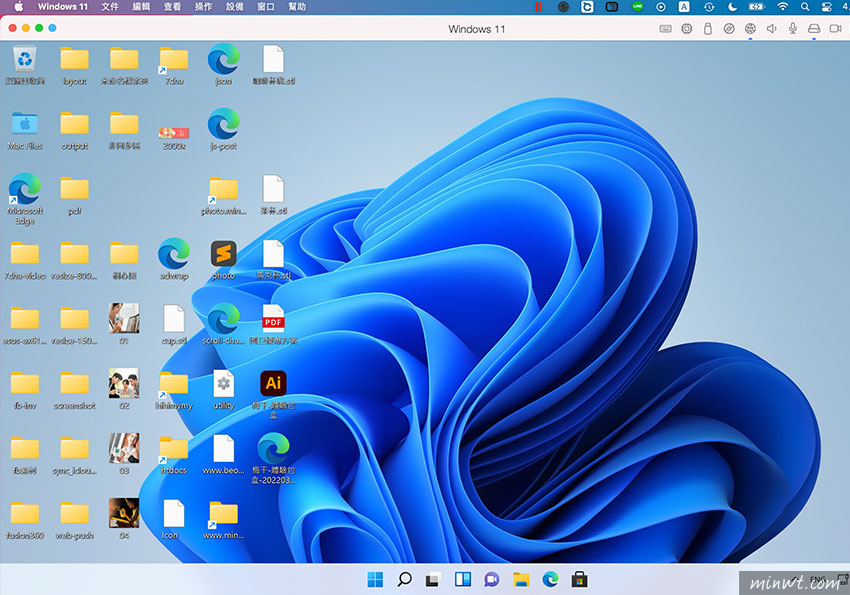850x595 pixels.
Task: Open File Explorer on Windows taskbar
Action: [521, 580]
